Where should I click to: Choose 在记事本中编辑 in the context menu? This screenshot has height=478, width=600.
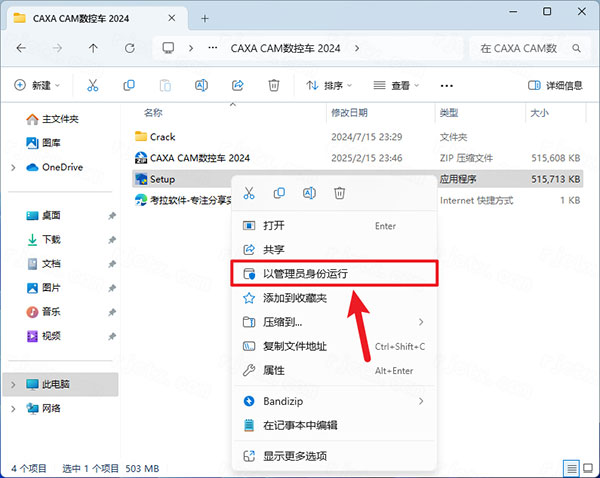click(334, 425)
